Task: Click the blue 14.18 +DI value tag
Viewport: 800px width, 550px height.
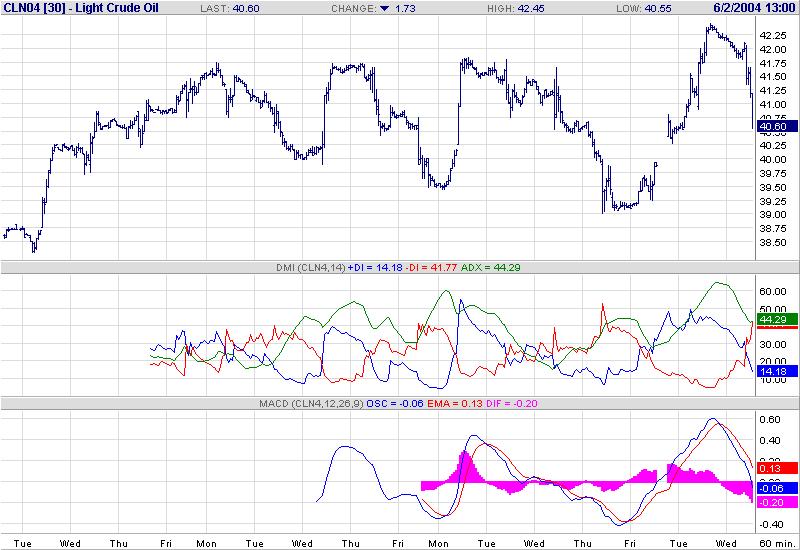Action: pos(777,370)
